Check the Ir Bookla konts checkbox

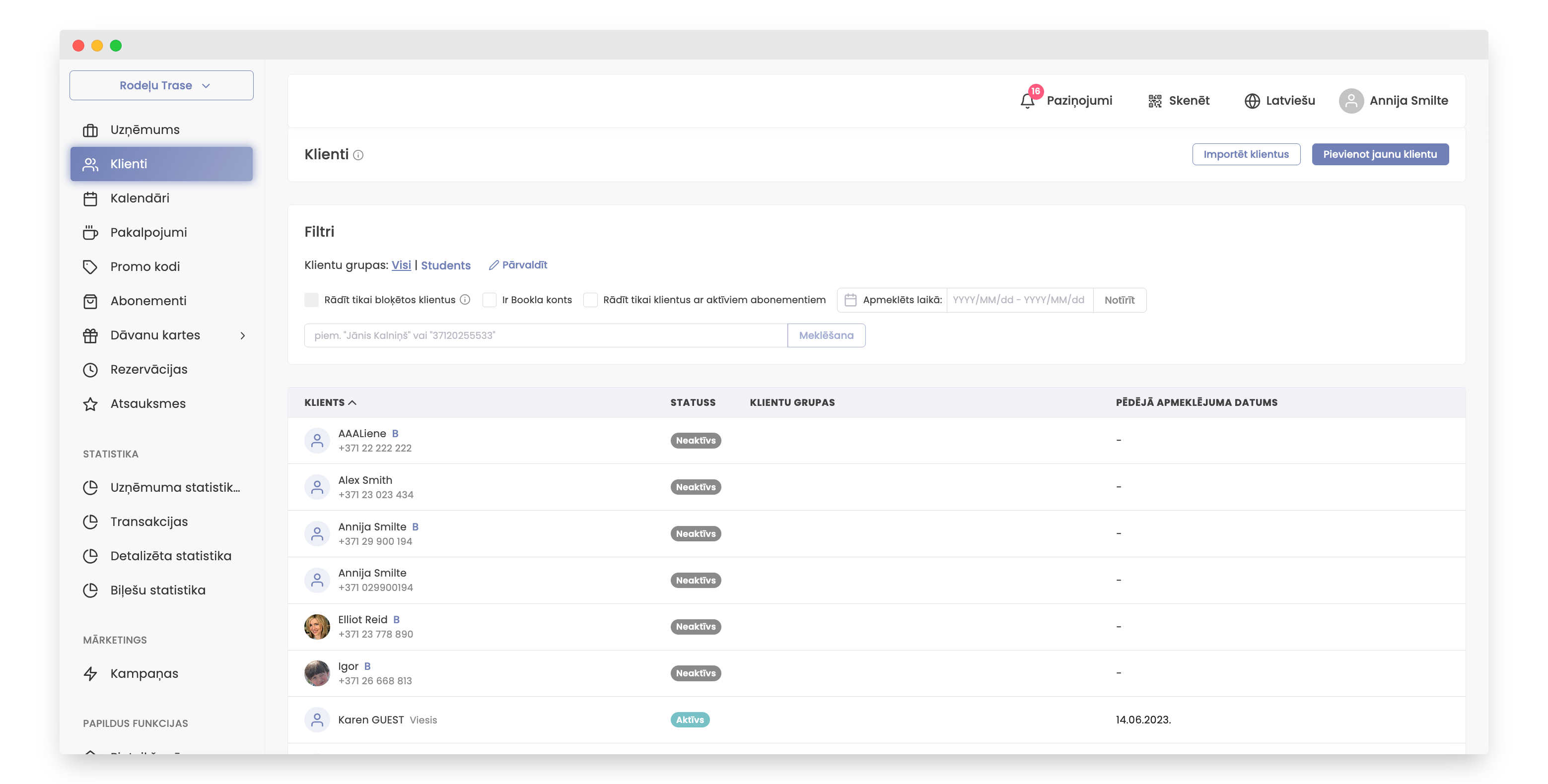490,300
